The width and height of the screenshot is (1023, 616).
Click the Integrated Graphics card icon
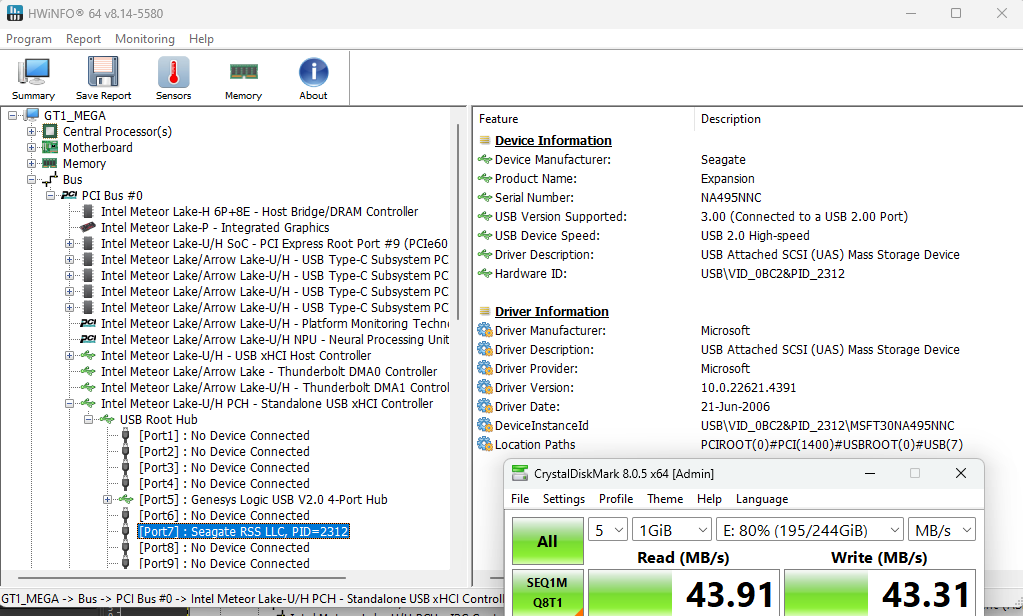tap(88, 227)
